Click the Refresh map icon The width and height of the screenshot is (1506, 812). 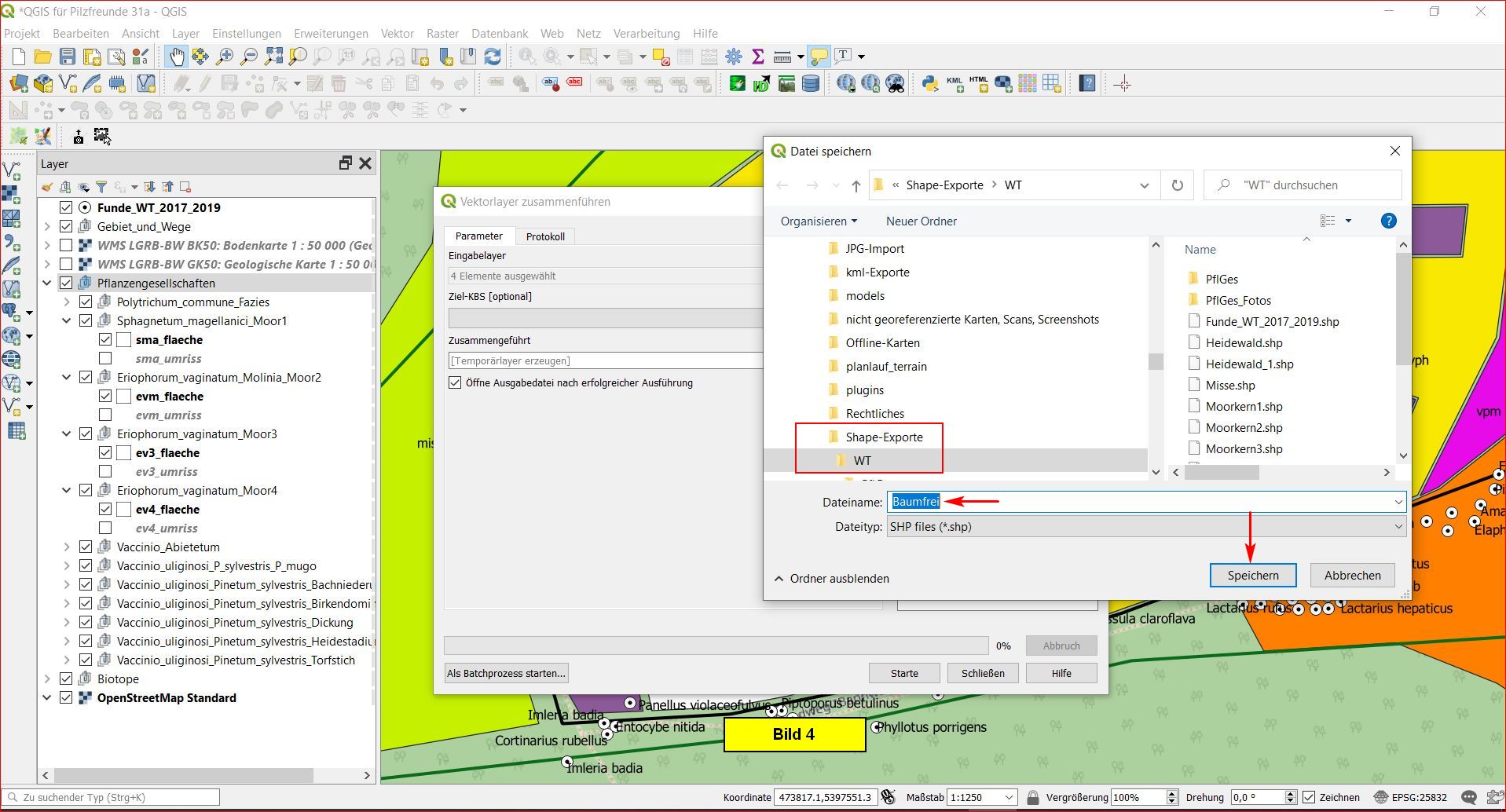(x=493, y=57)
